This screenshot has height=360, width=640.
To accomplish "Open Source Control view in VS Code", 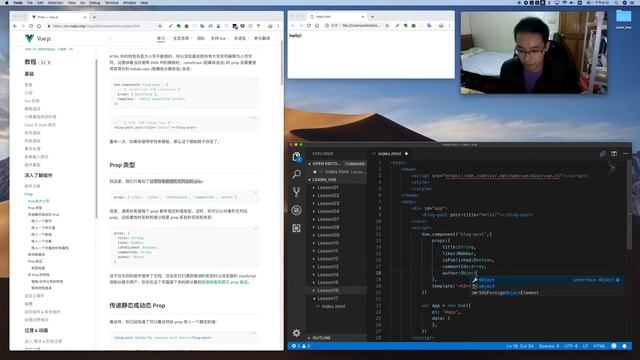I will 297,192.
